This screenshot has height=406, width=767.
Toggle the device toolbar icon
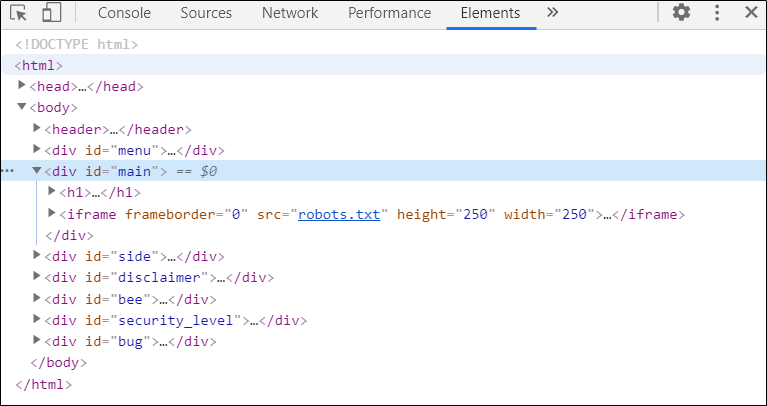(x=51, y=13)
